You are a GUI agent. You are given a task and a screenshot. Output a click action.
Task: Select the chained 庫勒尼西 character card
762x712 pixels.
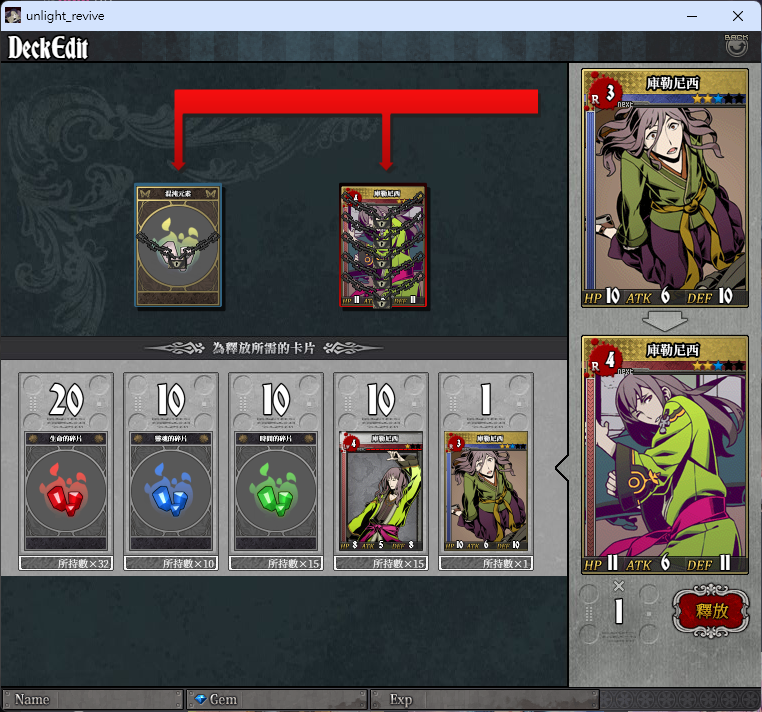383,245
